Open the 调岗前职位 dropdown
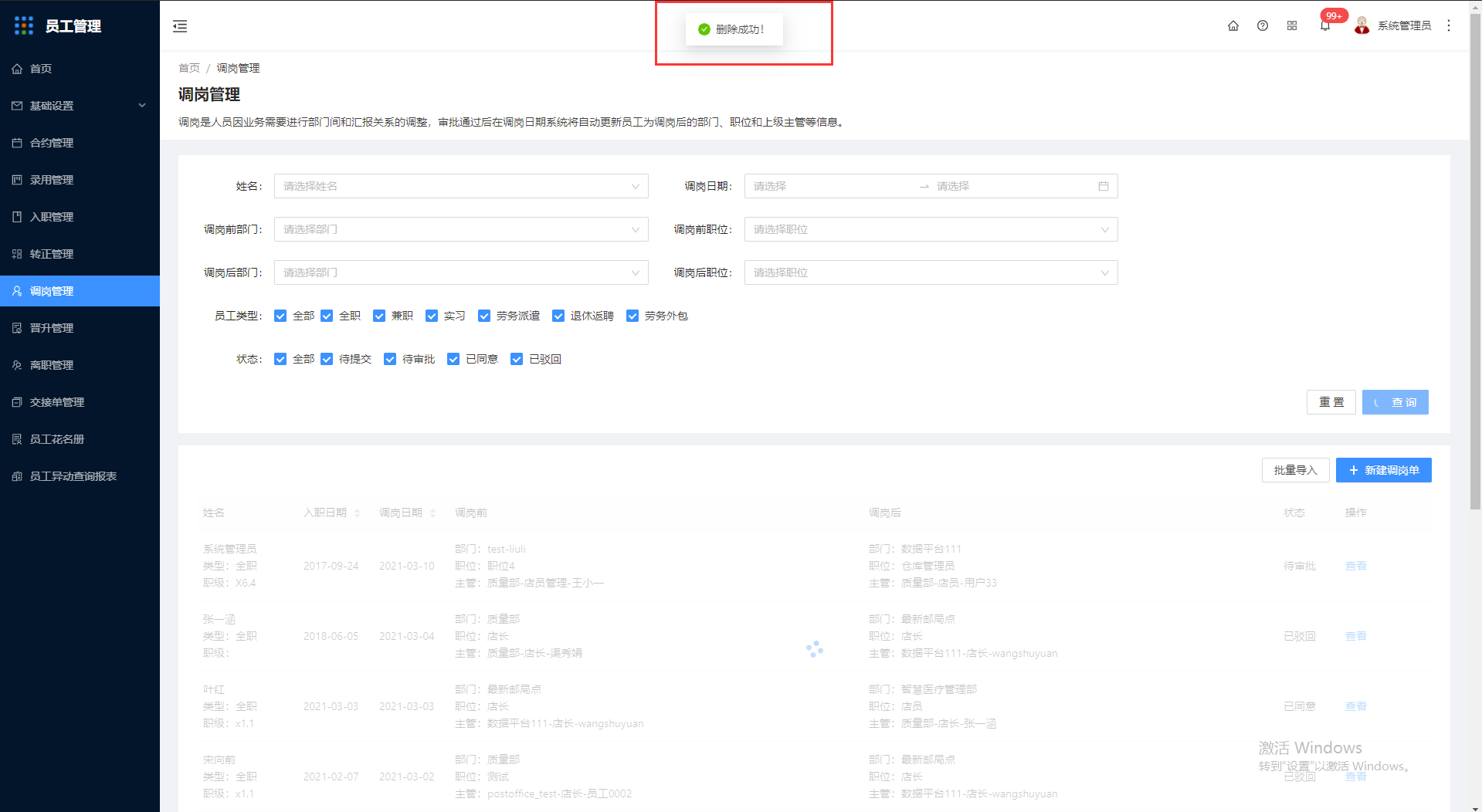The image size is (1482, 812). point(931,229)
